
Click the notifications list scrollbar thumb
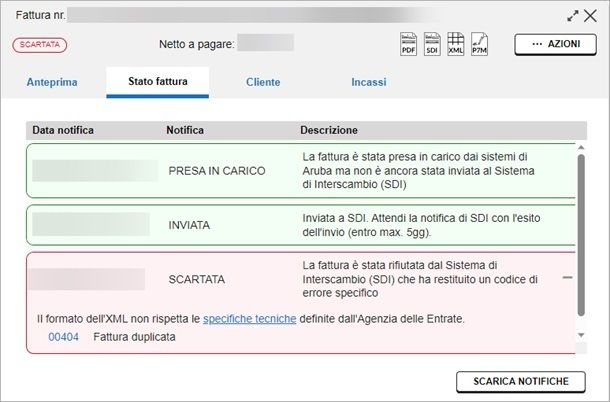pyautogui.click(x=581, y=235)
